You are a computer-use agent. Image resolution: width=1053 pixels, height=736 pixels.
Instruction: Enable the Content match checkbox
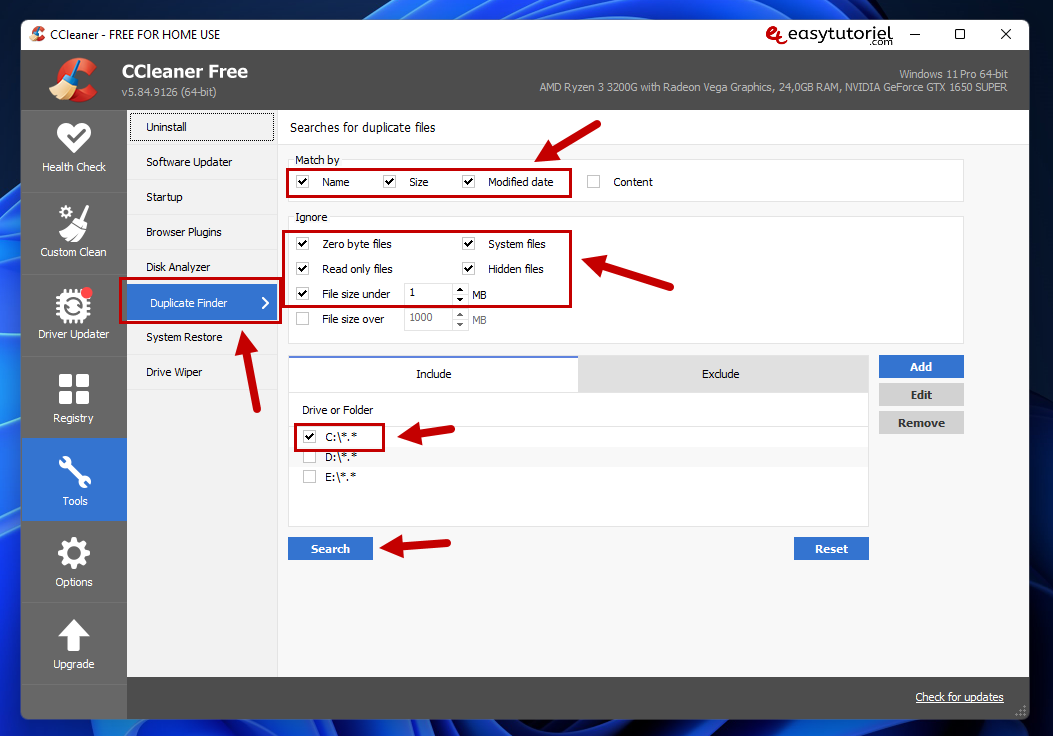(x=594, y=182)
